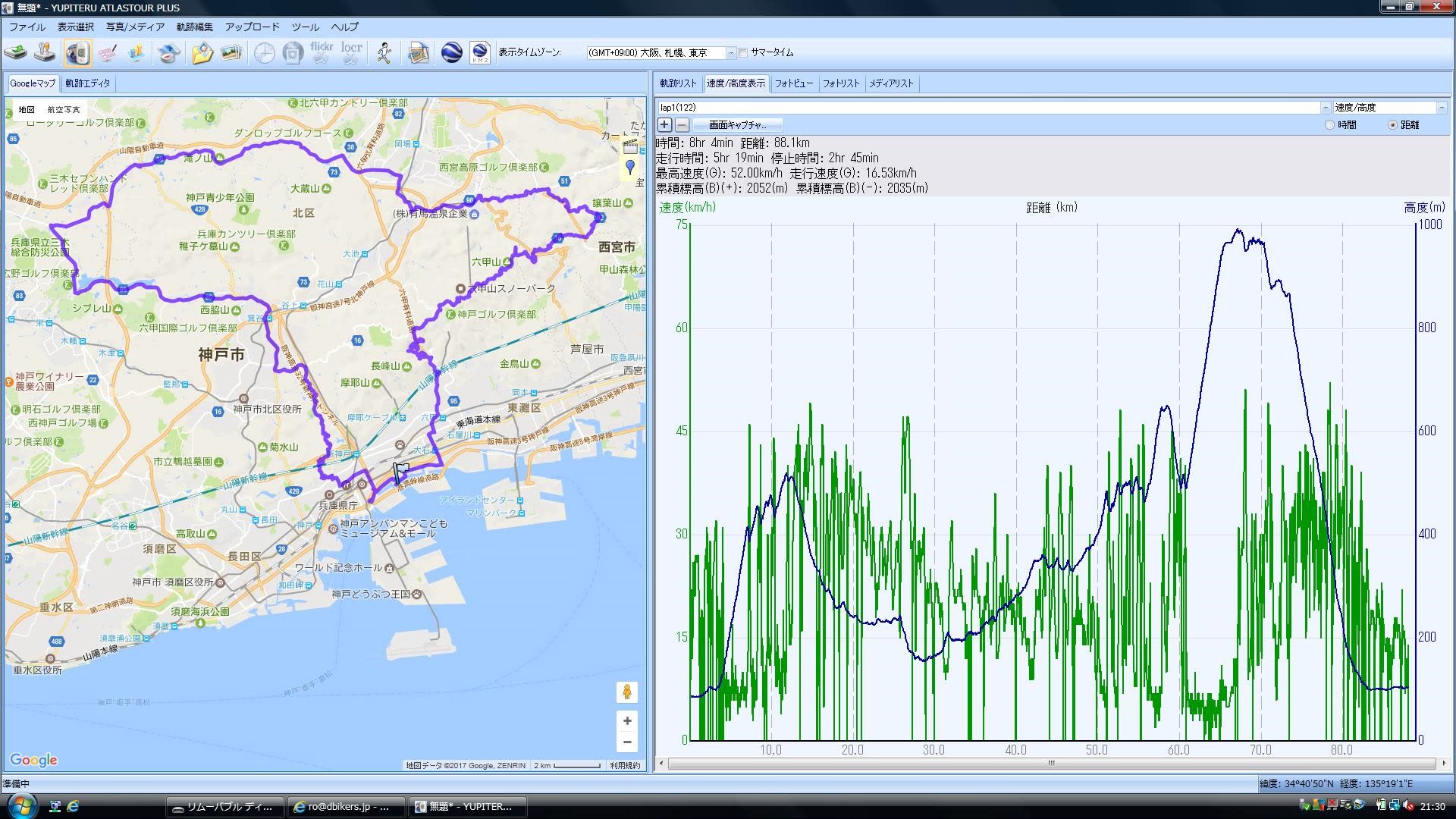
Task: Open the ro@dbikers.jp taskbar window
Action: [347, 807]
